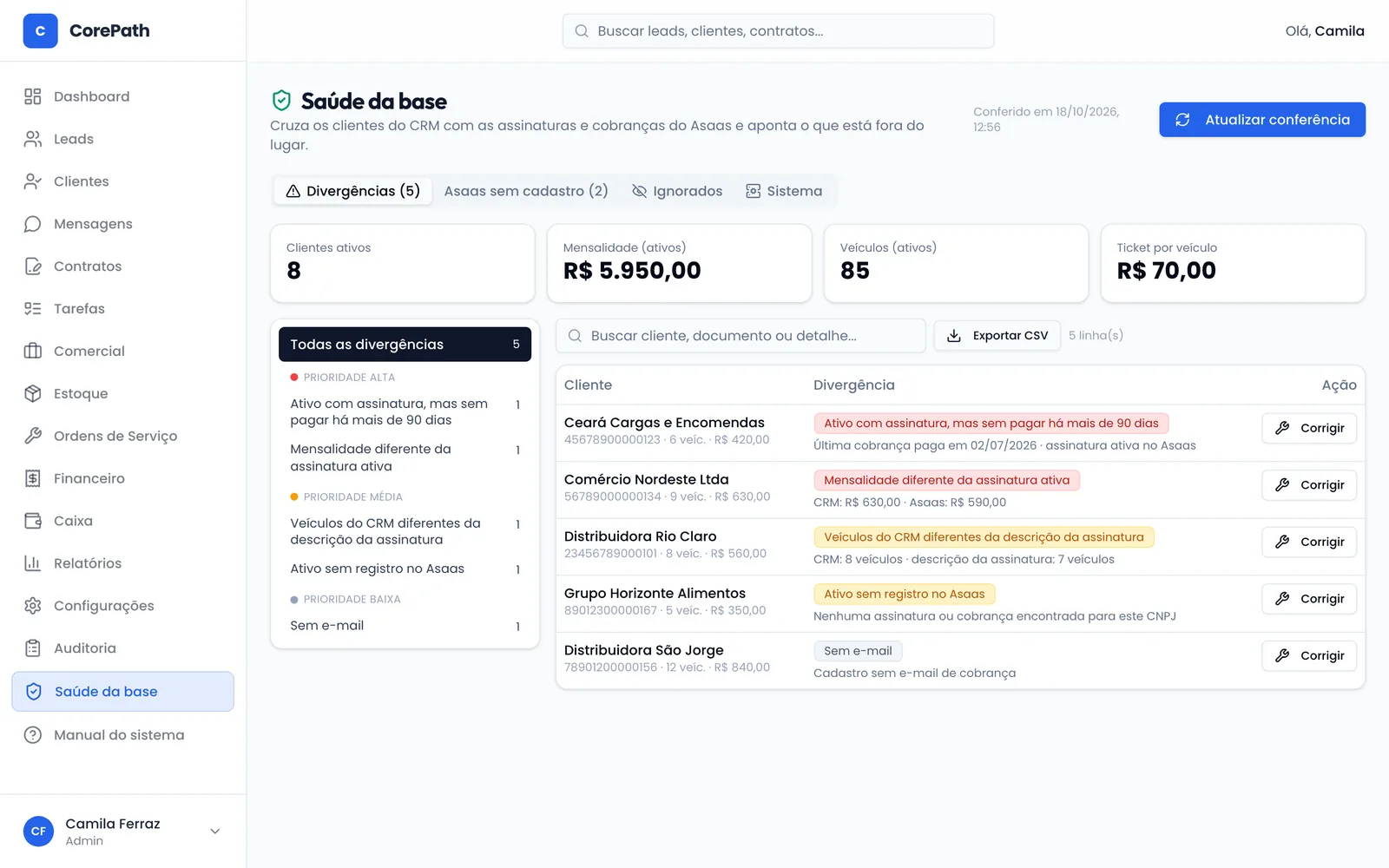The height and width of the screenshot is (868, 1389).
Task: Filter by Veículos do CRM diferentes
Action: pos(405,531)
